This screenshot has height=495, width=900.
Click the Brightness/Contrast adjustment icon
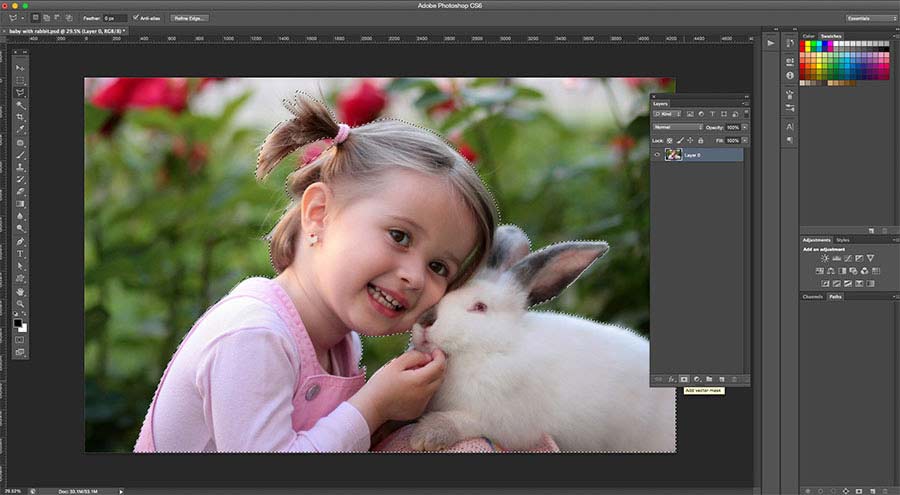point(824,258)
